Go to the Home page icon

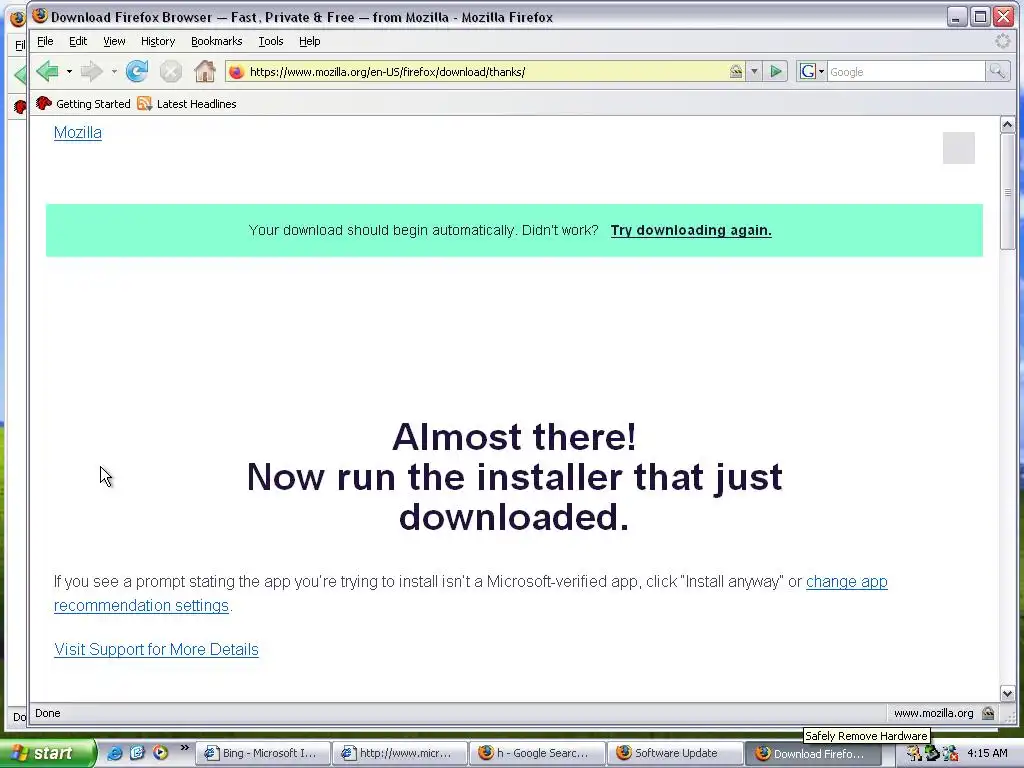click(x=205, y=71)
